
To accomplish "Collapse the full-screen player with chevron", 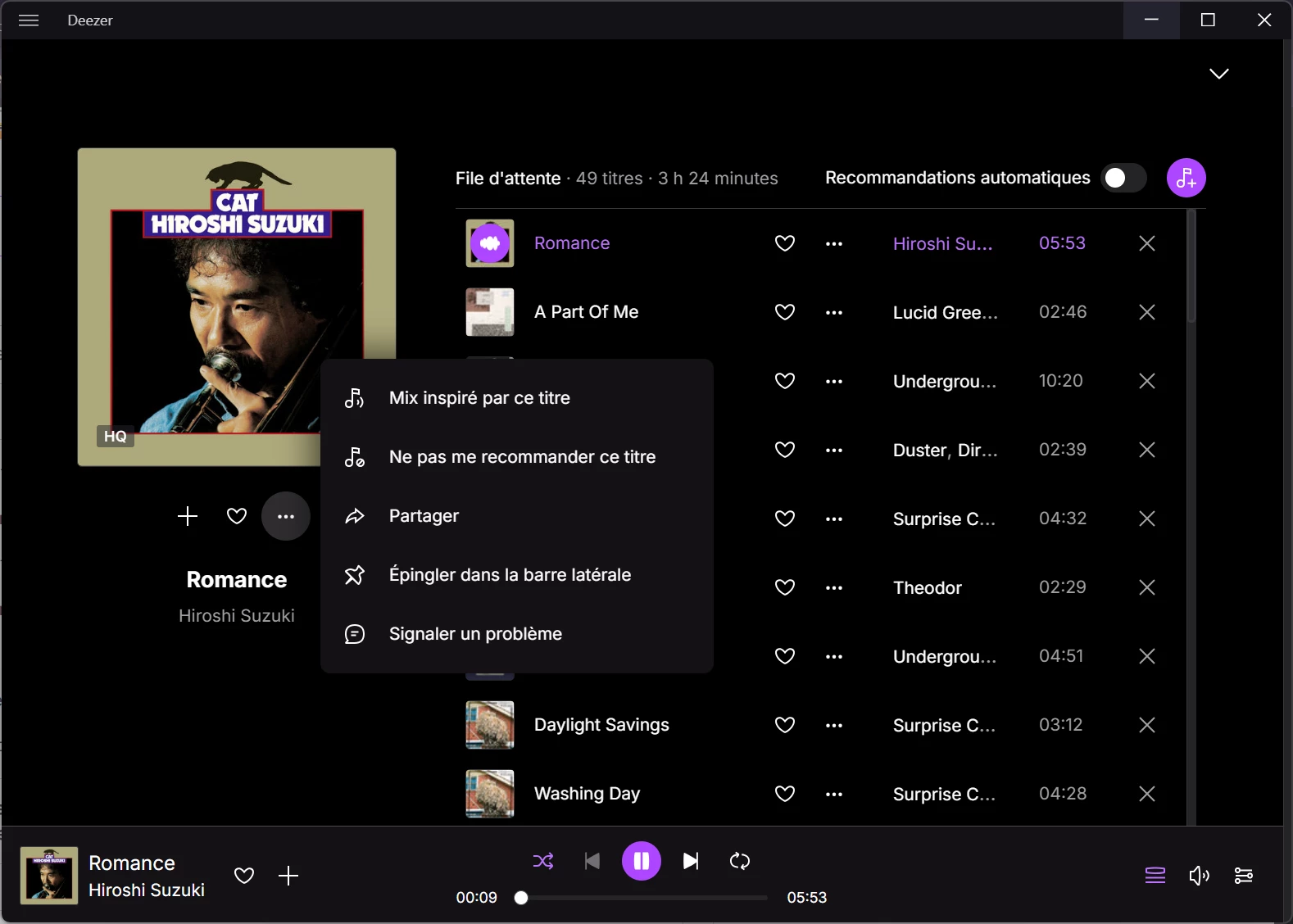I will point(1219,74).
